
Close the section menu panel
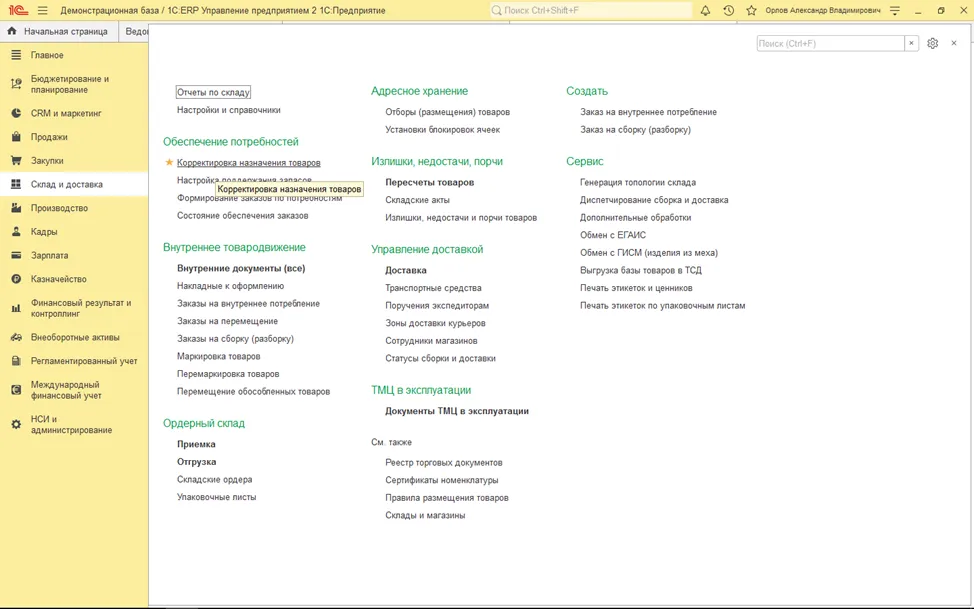(x=954, y=44)
